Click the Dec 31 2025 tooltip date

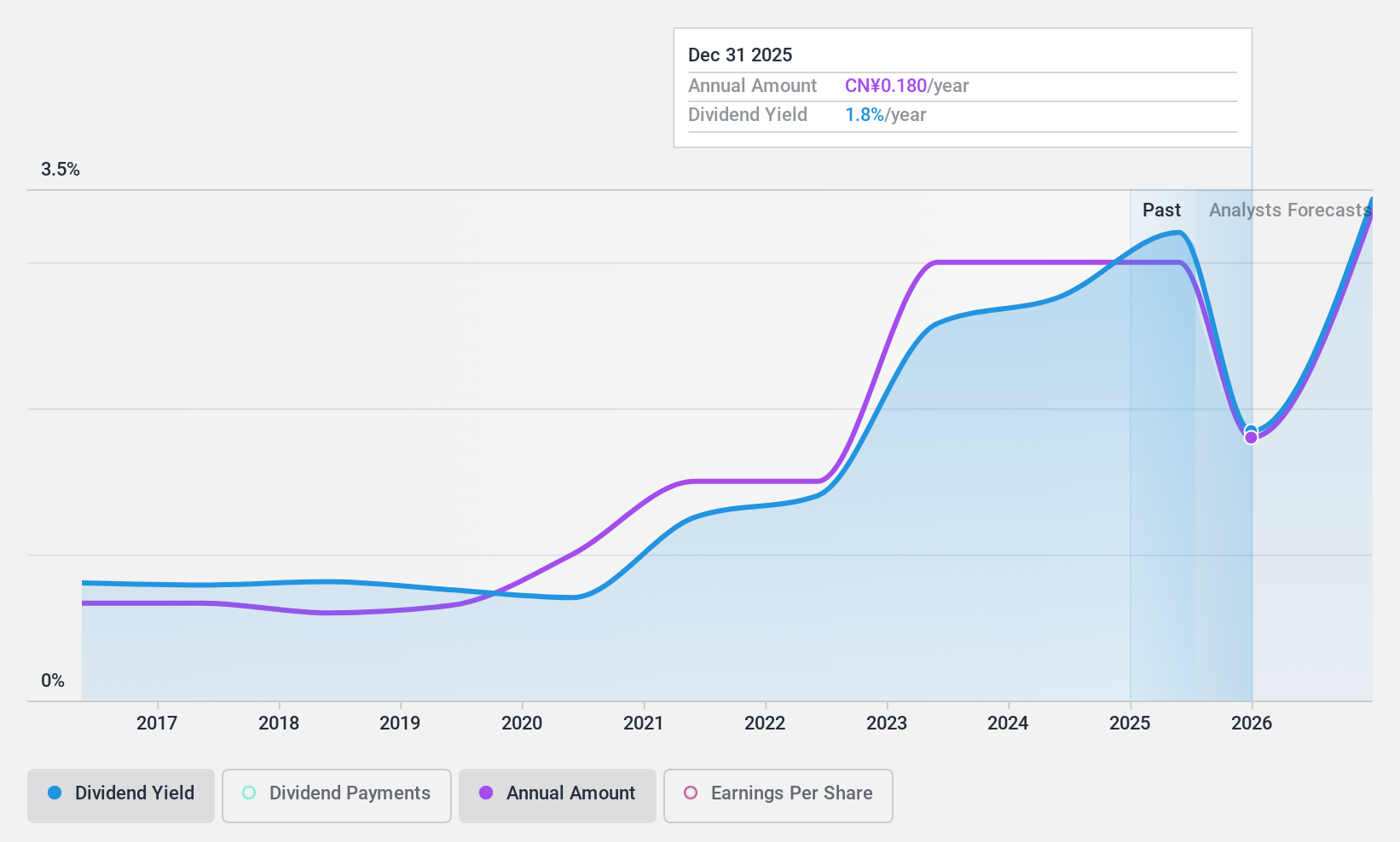click(x=740, y=55)
